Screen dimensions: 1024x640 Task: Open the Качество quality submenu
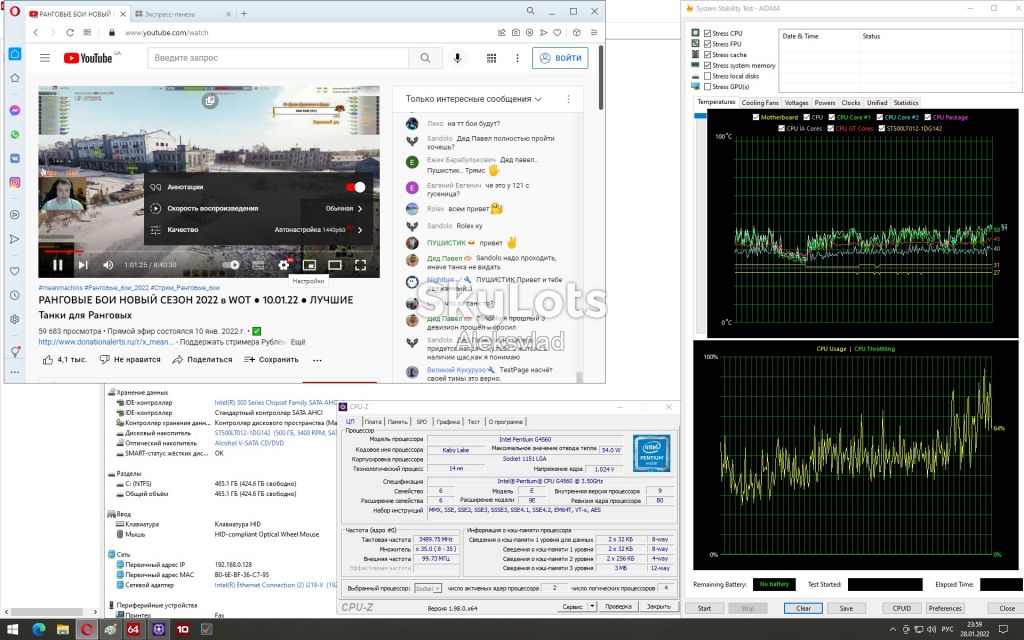261,230
